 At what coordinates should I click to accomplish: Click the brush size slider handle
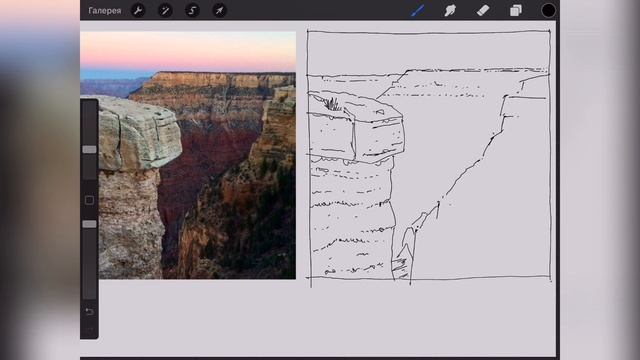pos(89,149)
